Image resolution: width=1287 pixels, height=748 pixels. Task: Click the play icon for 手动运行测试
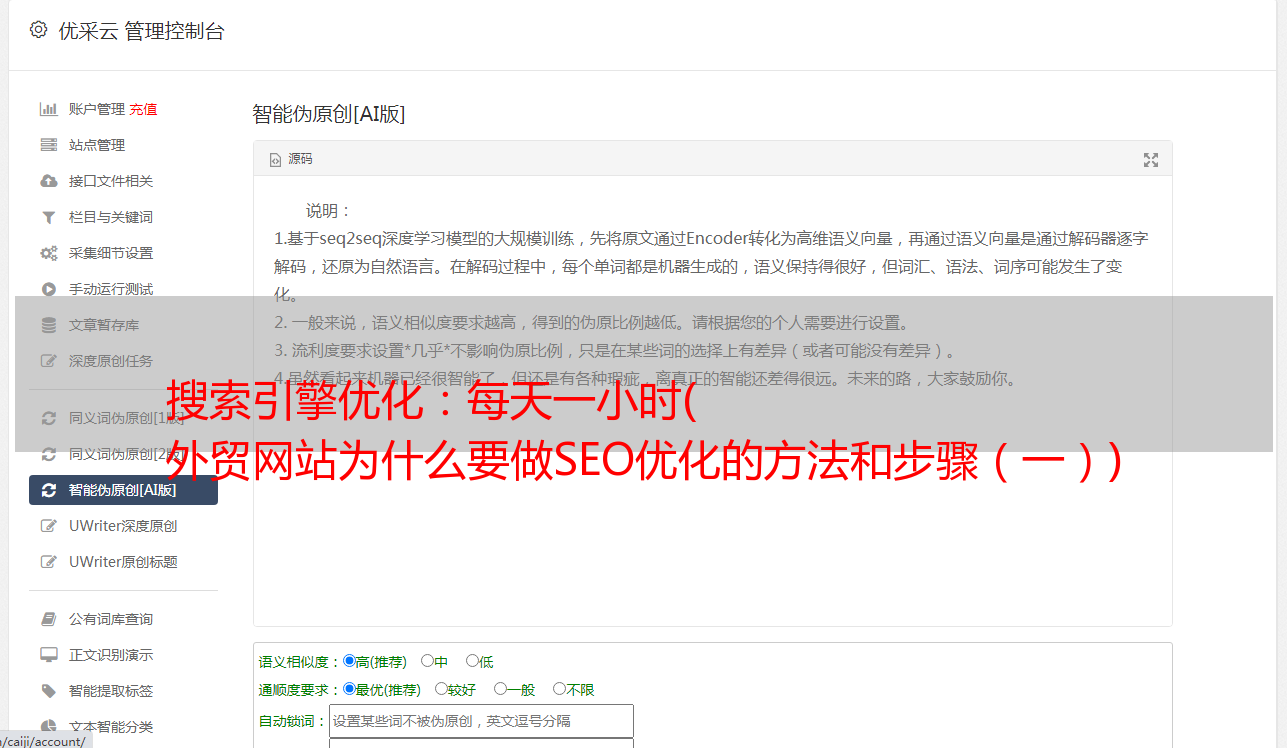click(48, 289)
